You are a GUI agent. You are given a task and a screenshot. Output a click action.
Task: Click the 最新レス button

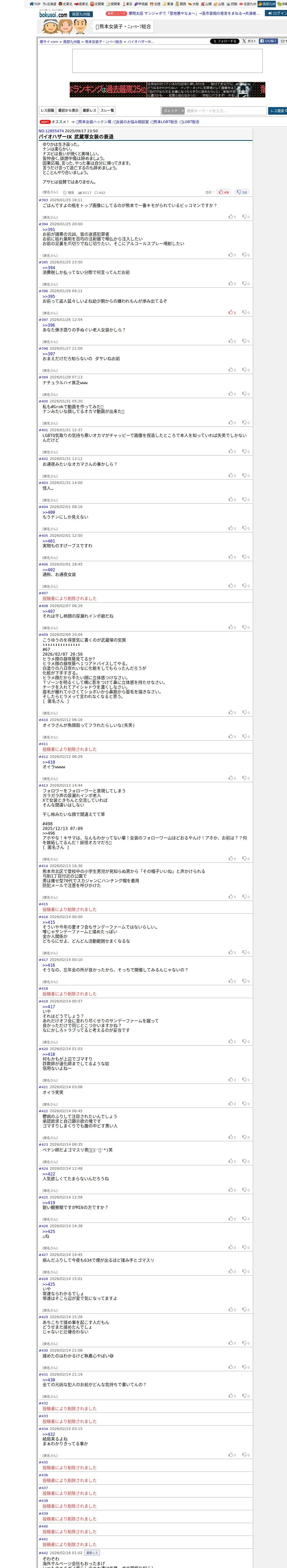pyautogui.click(x=89, y=111)
